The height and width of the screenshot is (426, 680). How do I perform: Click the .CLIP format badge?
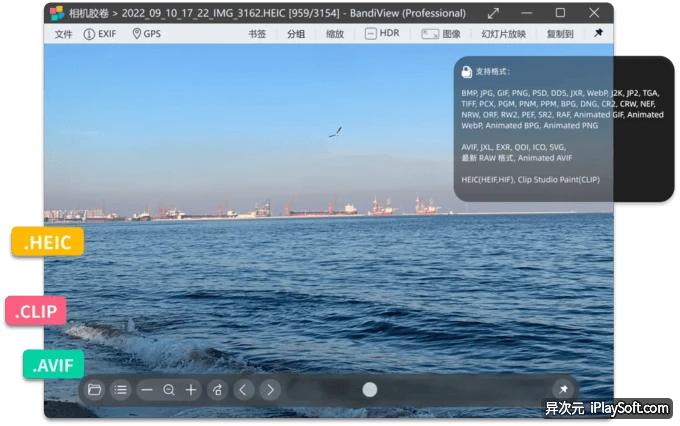coord(36,311)
